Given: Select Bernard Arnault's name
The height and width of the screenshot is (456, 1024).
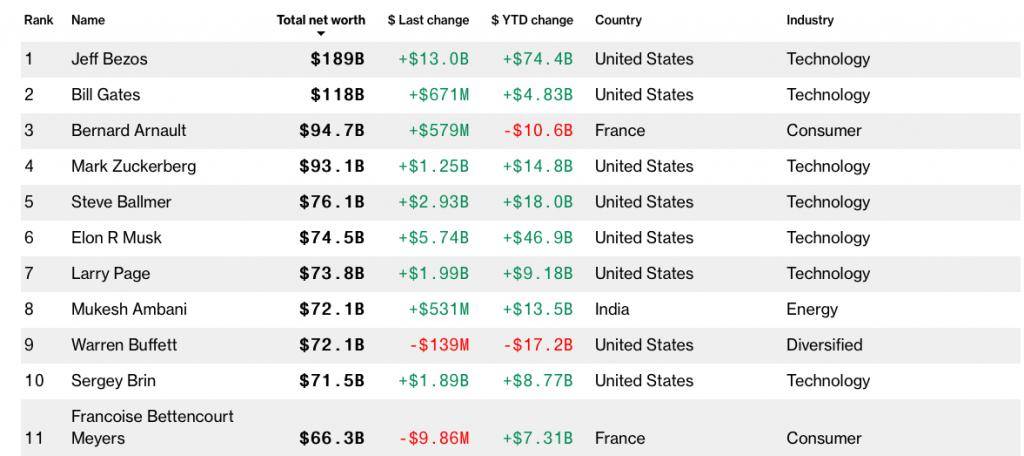Looking at the screenshot, I should click(128, 131).
